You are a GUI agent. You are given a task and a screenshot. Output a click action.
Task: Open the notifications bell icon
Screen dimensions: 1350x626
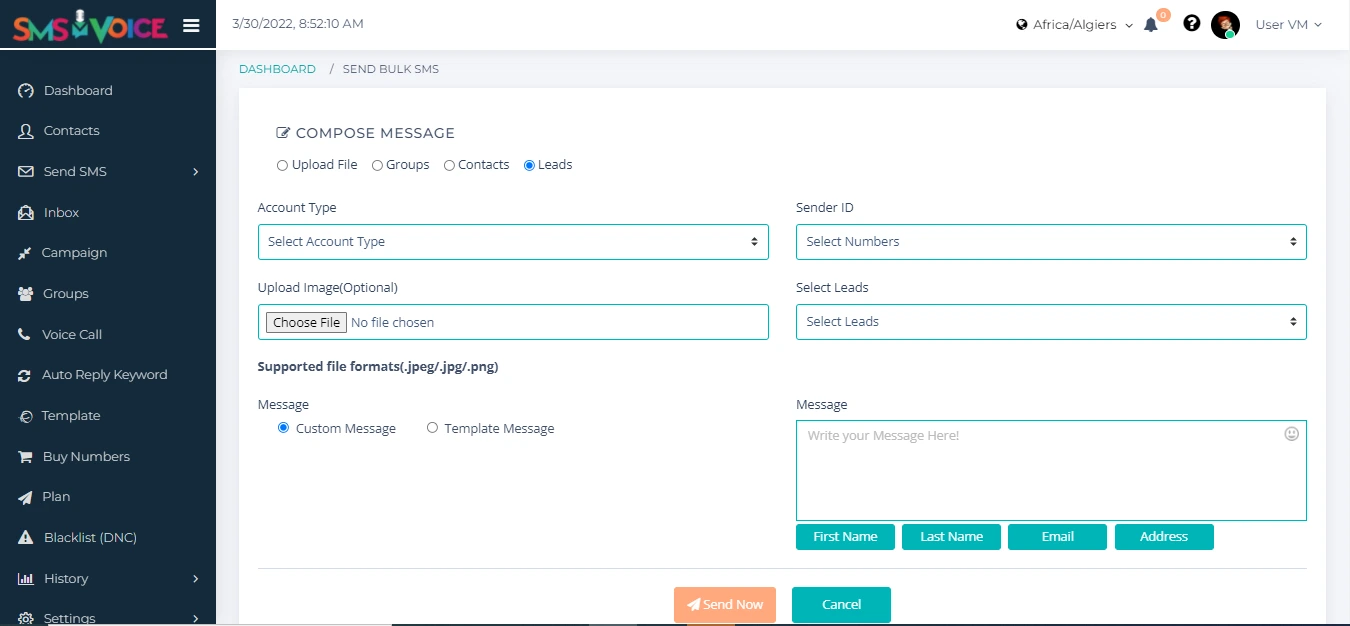[1151, 25]
